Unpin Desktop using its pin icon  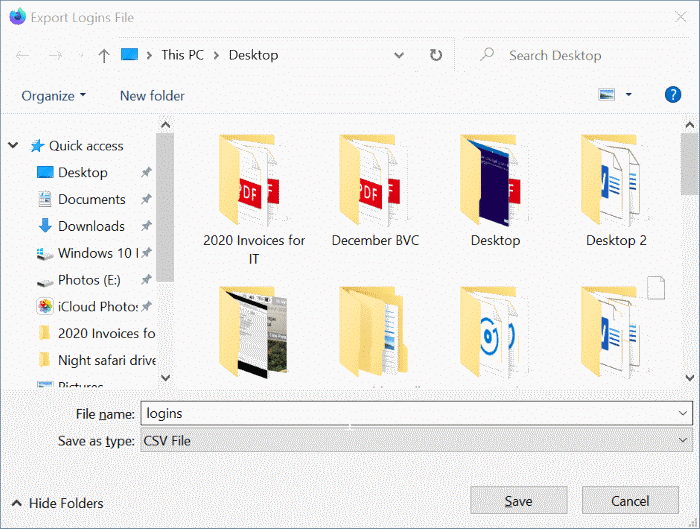pyautogui.click(x=146, y=172)
